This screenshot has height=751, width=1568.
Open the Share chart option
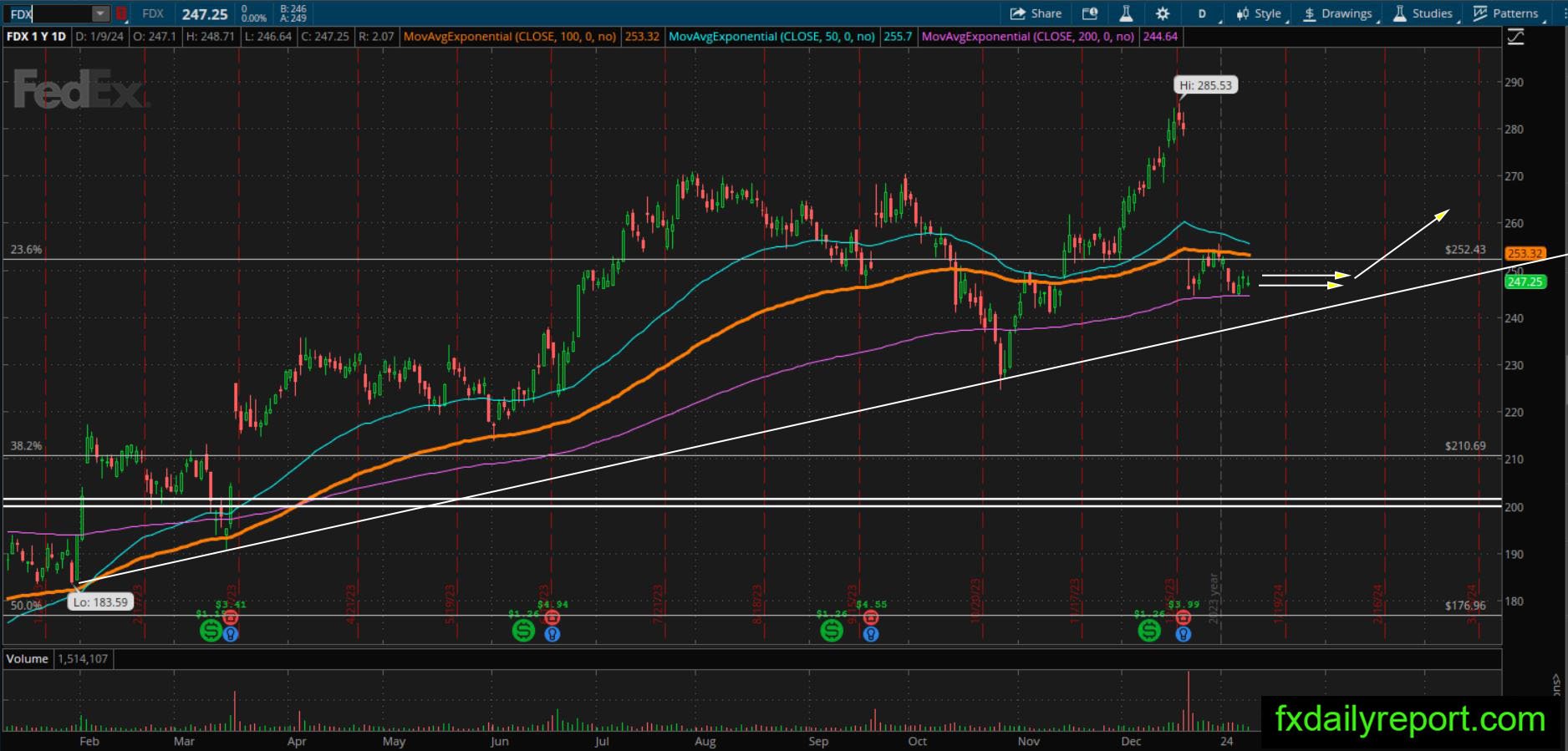[1036, 13]
